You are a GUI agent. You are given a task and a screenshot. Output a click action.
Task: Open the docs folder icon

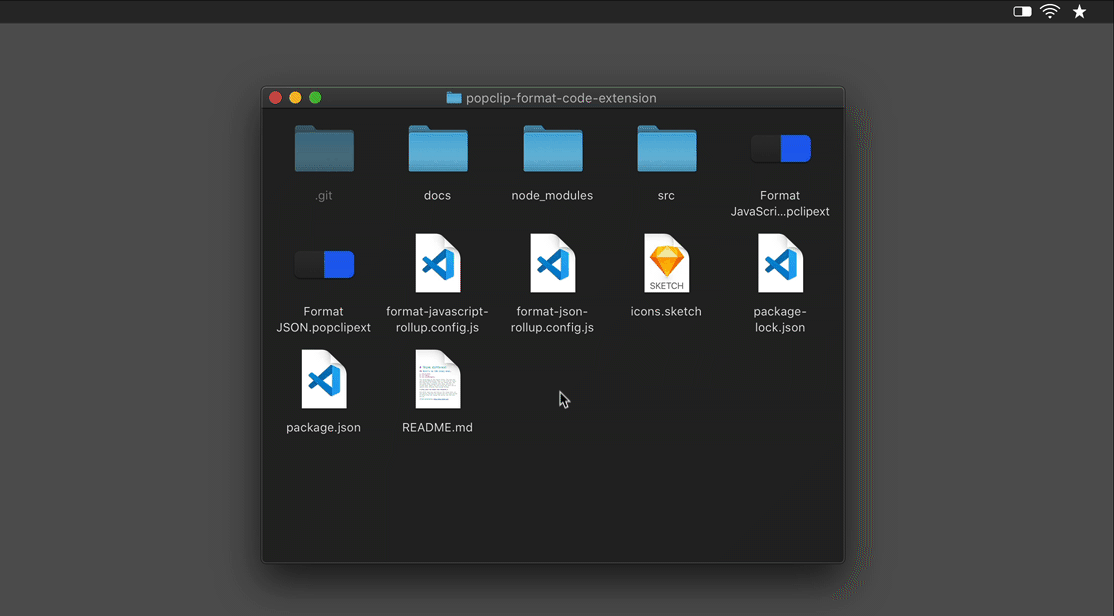pos(438,148)
